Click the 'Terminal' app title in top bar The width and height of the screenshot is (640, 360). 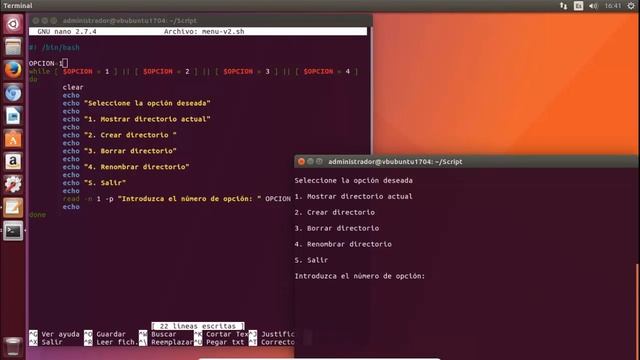coord(18,6)
